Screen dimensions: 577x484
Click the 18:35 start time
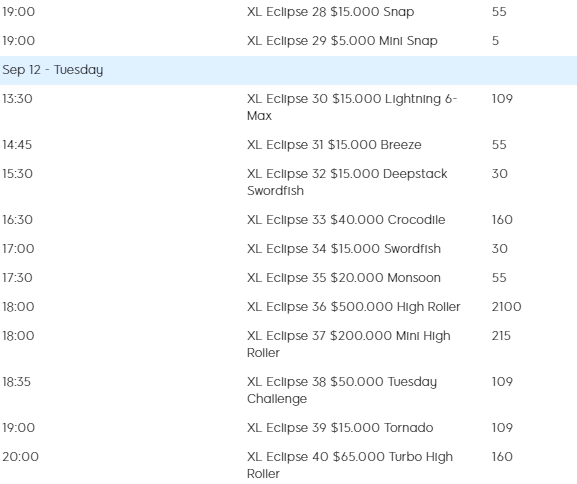click(x=17, y=382)
